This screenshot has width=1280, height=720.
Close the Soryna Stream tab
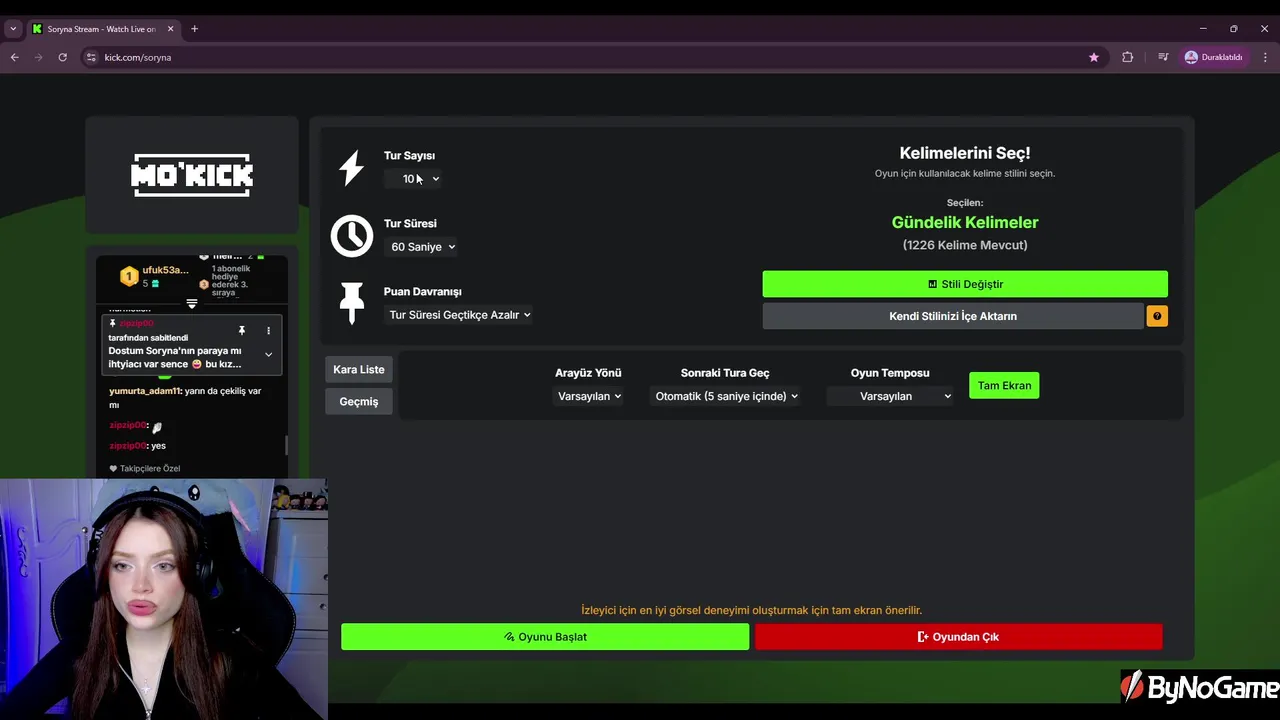tap(170, 29)
